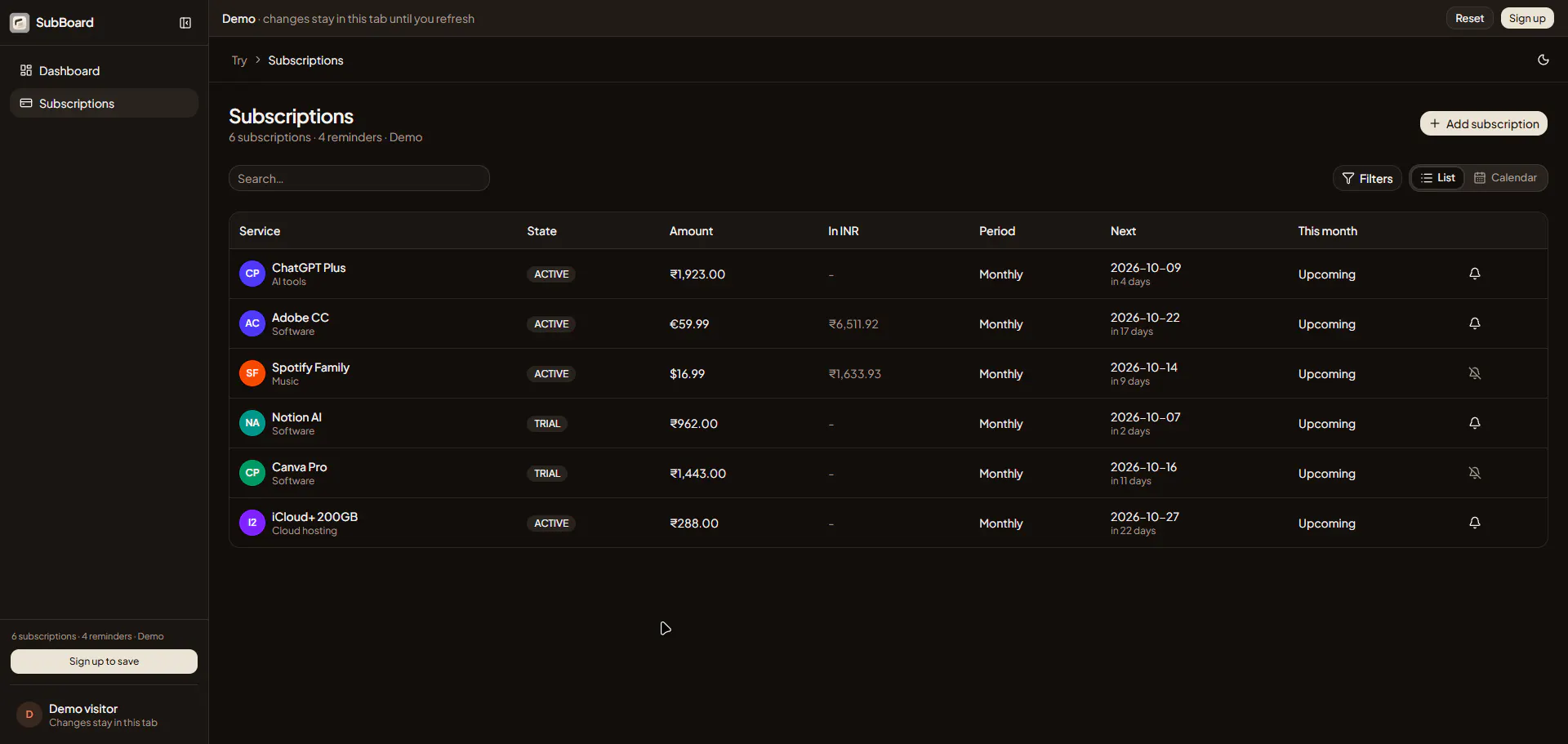Switch to Calendar view
The width and height of the screenshot is (1568, 744).
click(1505, 178)
